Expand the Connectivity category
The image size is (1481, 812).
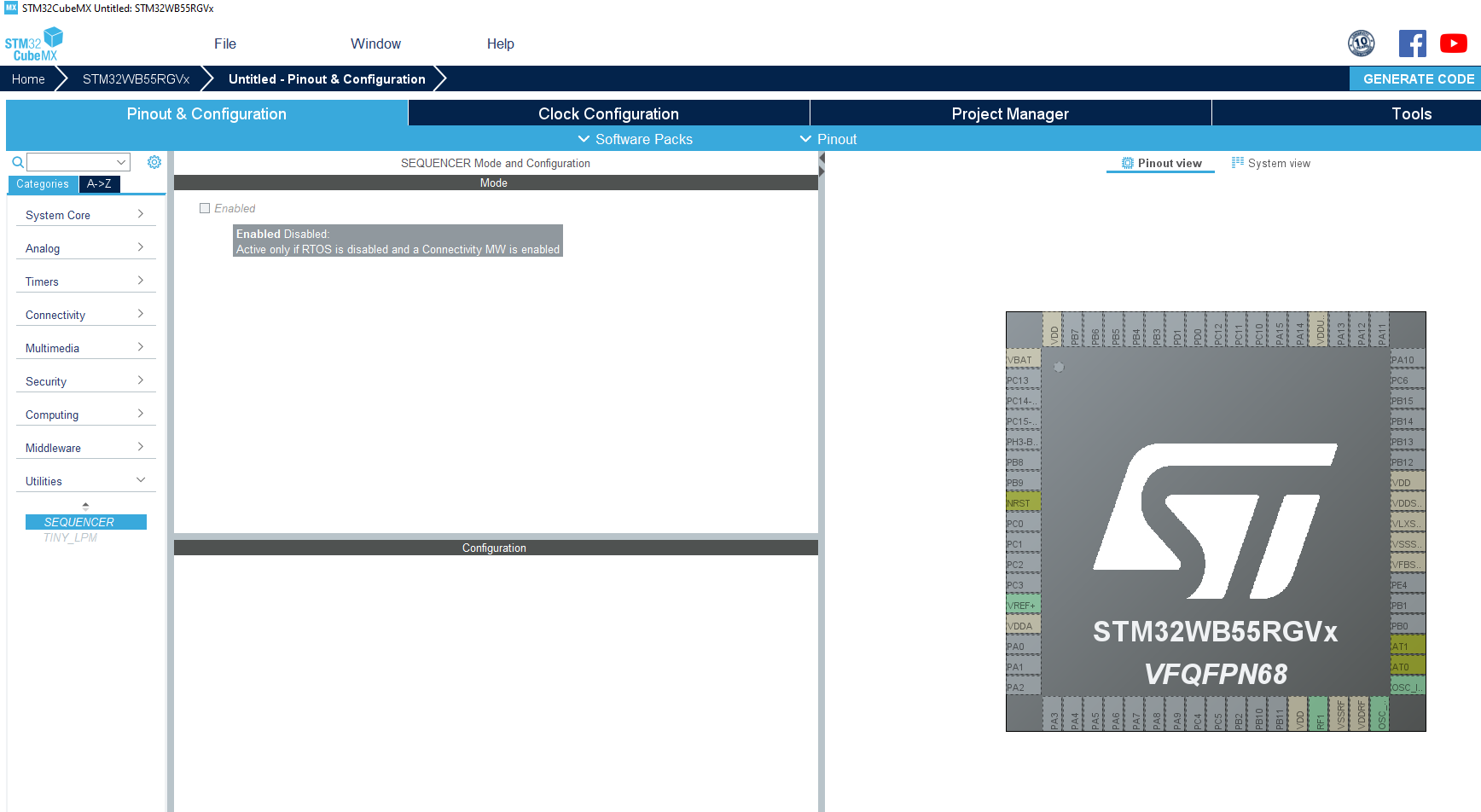[85, 315]
